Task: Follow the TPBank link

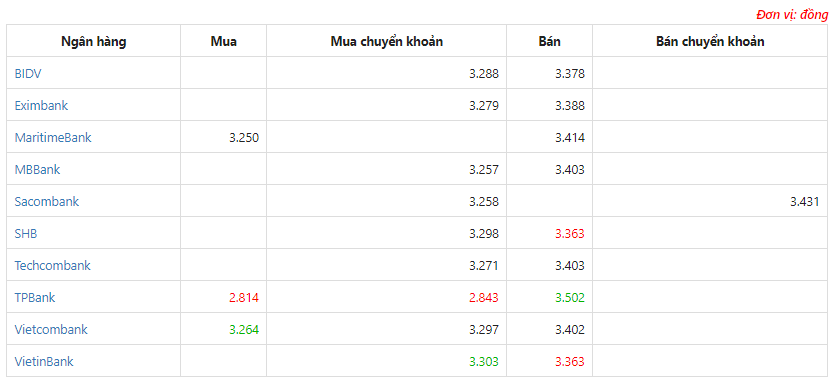Action: pos(35,297)
